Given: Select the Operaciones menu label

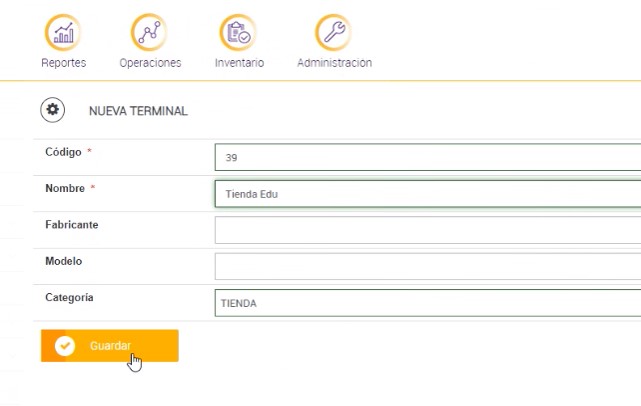Looking at the screenshot, I should point(150,63).
